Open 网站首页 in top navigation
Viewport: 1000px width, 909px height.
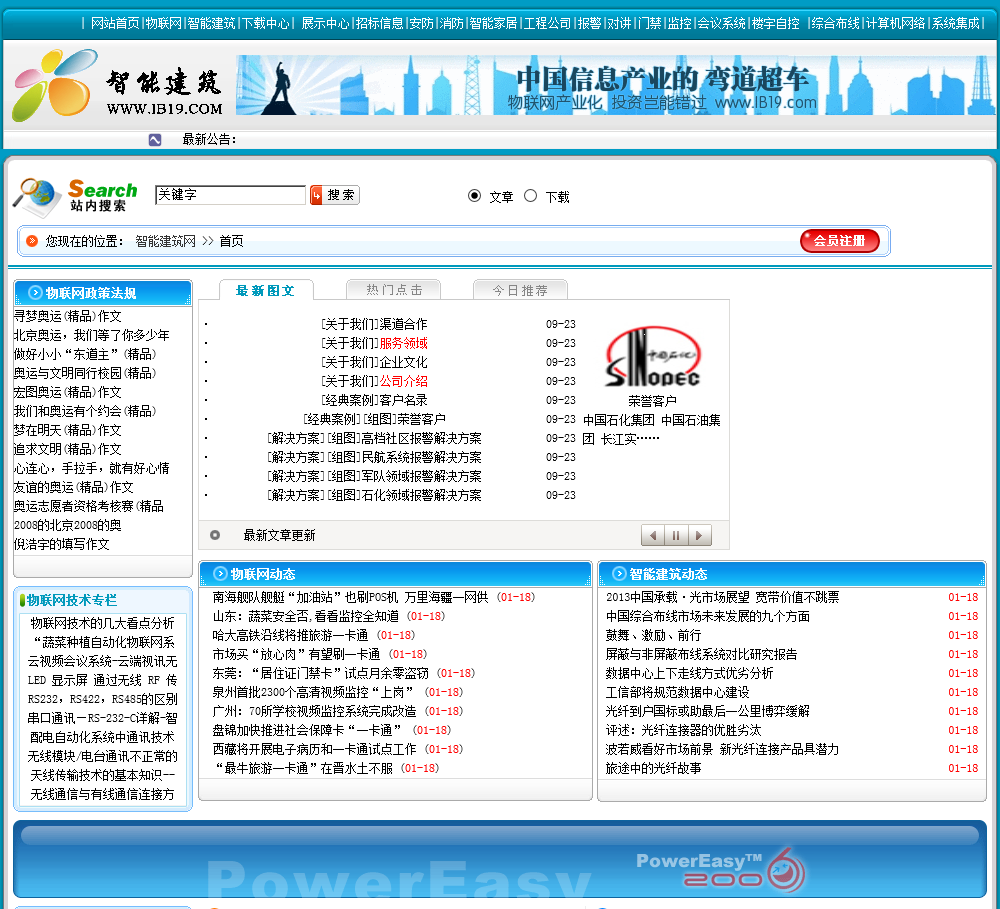(115, 23)
